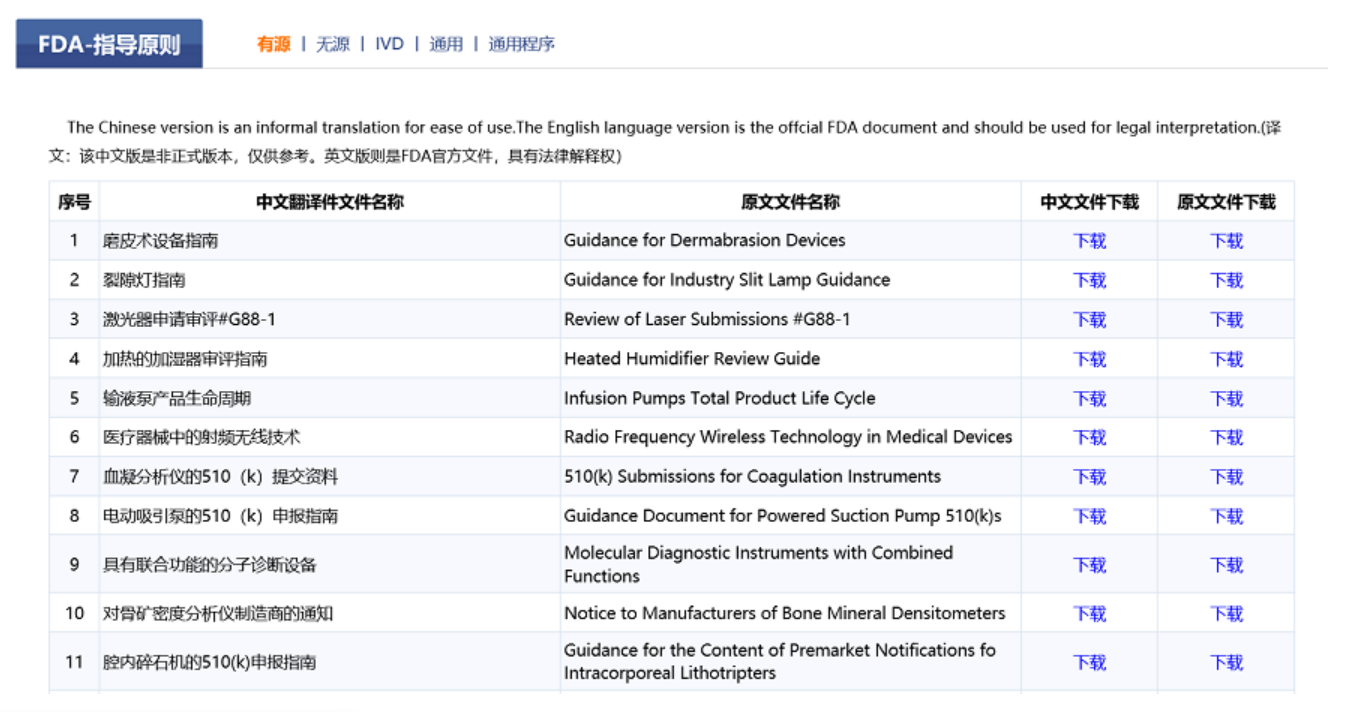Click the 中文文件下载 column header

point(1089,202)
